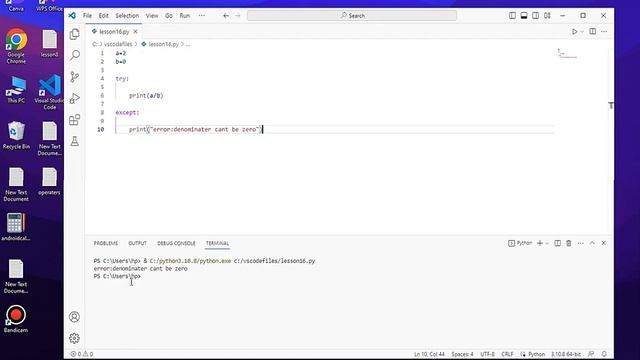Click the Python terminal label
The width and height of the screenshot is (640, 360).
click(x=520, y=243)
